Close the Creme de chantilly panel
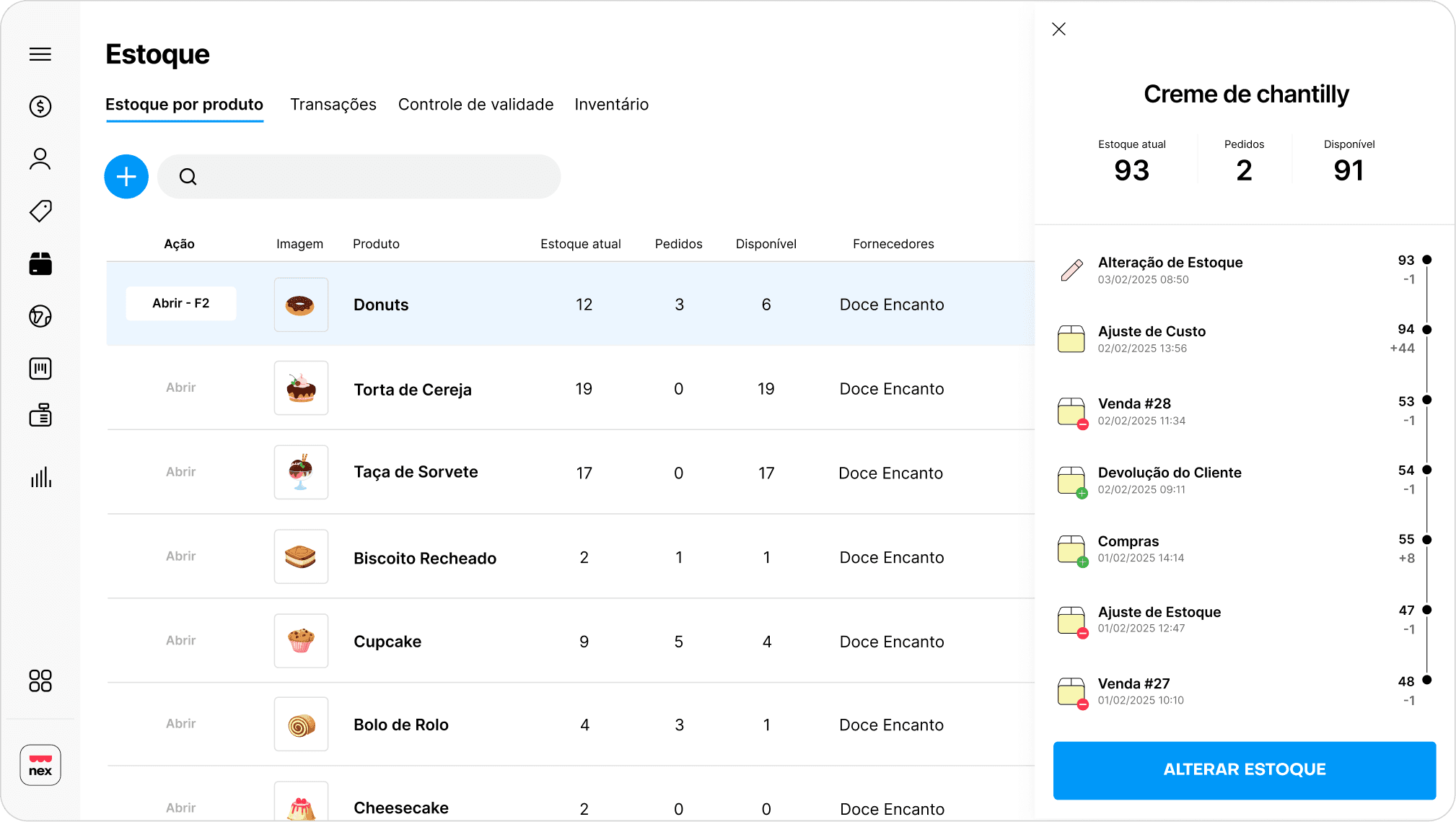Viewport: 1456px width, 822px height. (x=1058, y=30)
